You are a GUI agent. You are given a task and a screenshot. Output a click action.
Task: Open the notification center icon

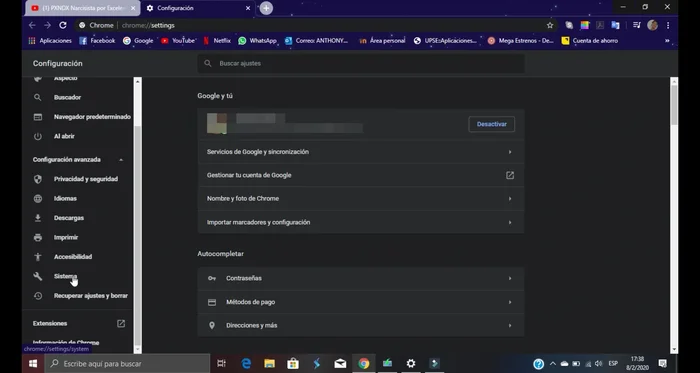point(662,364)
